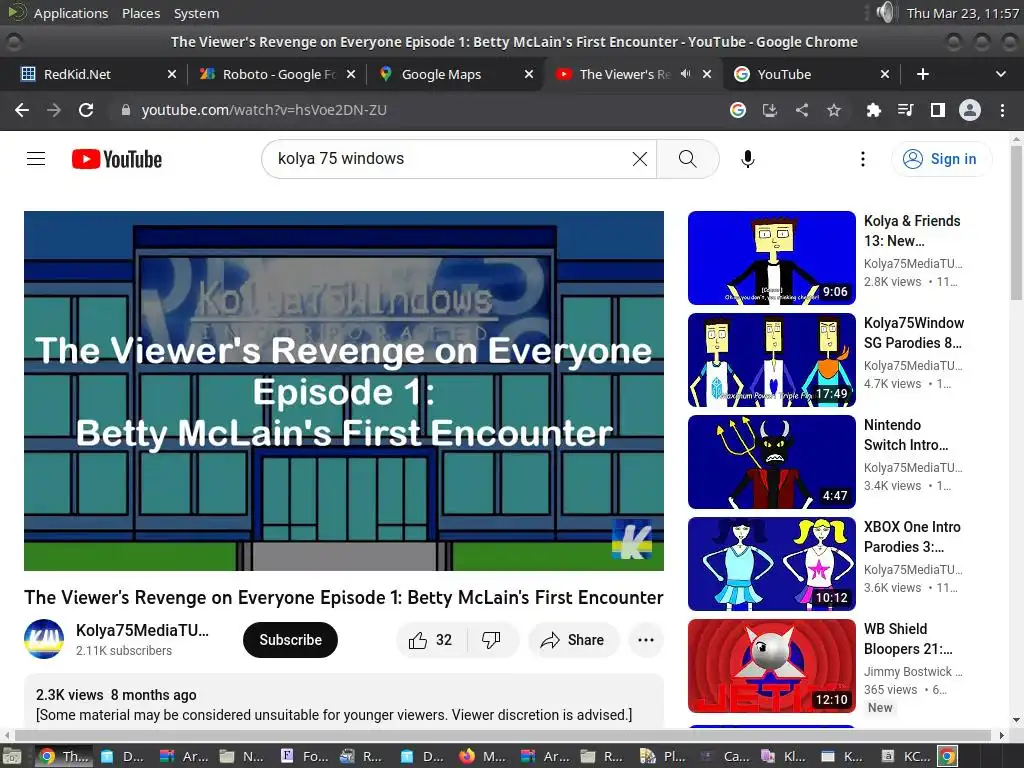Screen dimensions: 1024x768
Task: Toggle the Chrome side panel
Action: [938, 110]
